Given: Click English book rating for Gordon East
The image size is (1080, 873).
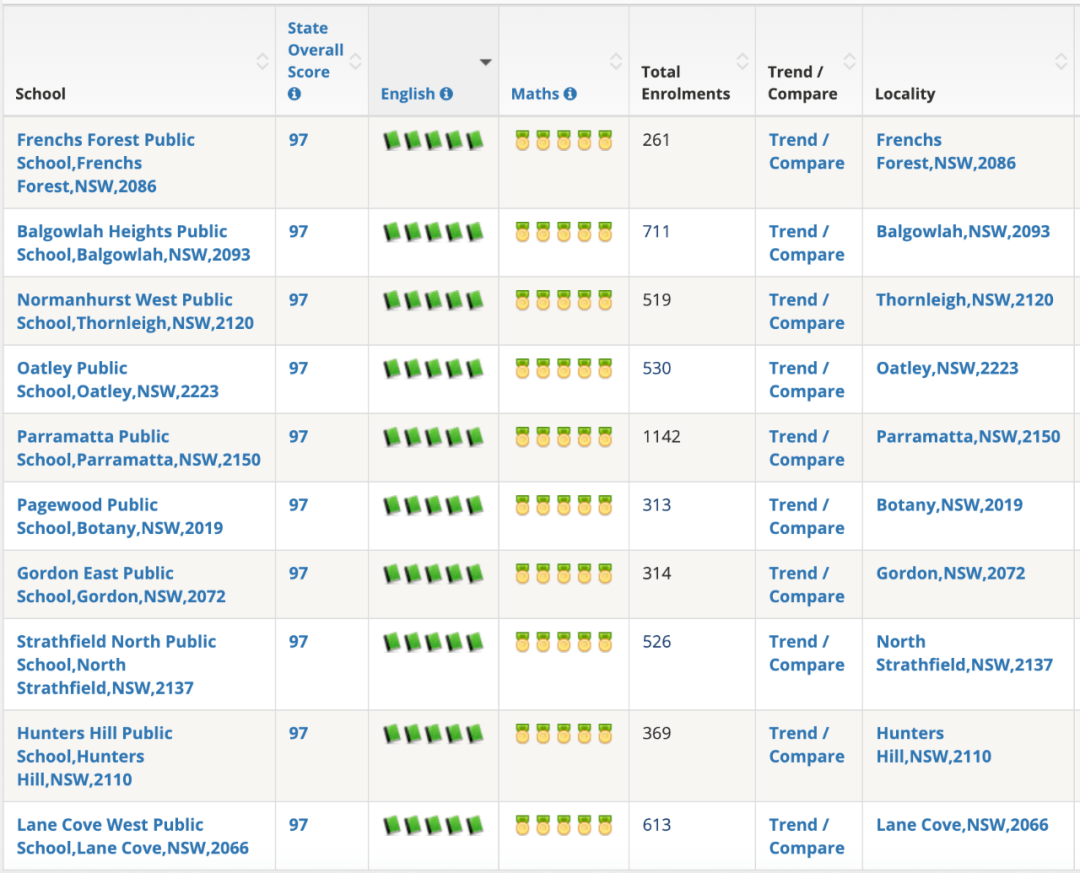Looking at the screenshot, I should [x=433, y=573].
